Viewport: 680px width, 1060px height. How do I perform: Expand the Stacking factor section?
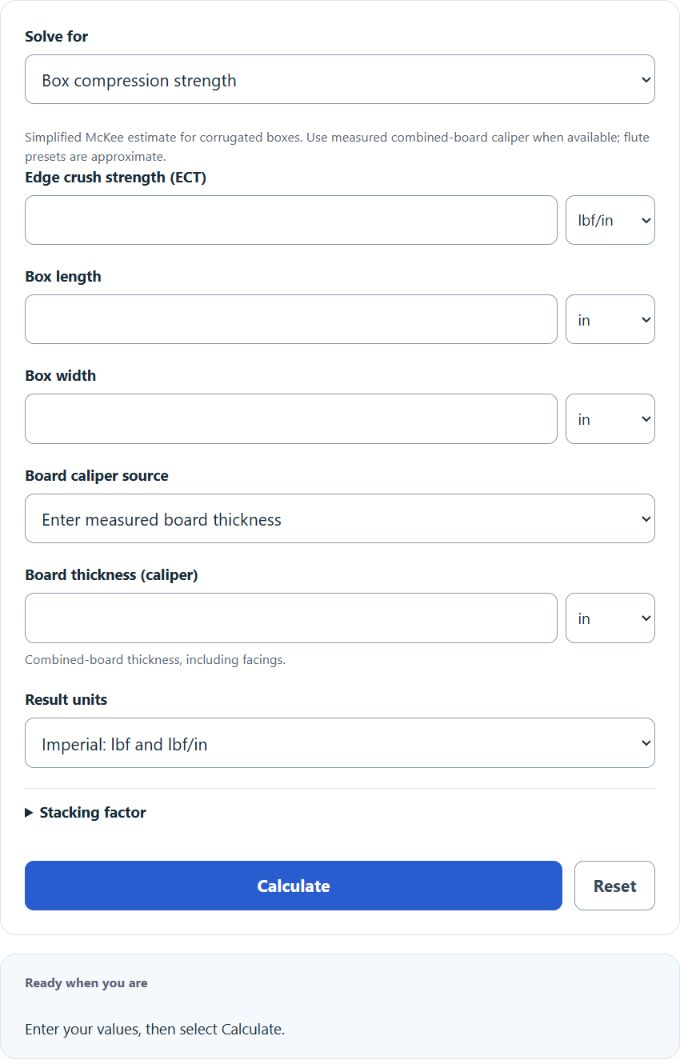click(x=86, y=813)
